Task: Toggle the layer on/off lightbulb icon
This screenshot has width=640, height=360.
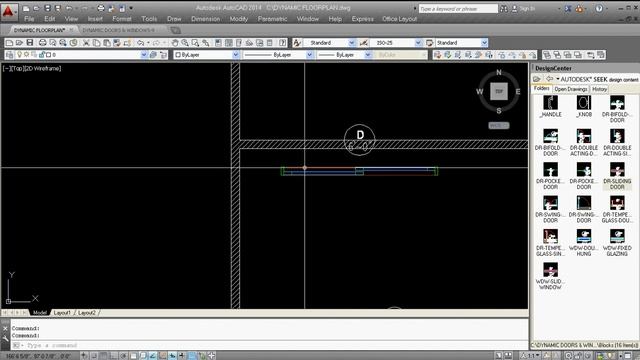Action: [x=19, y=55]
